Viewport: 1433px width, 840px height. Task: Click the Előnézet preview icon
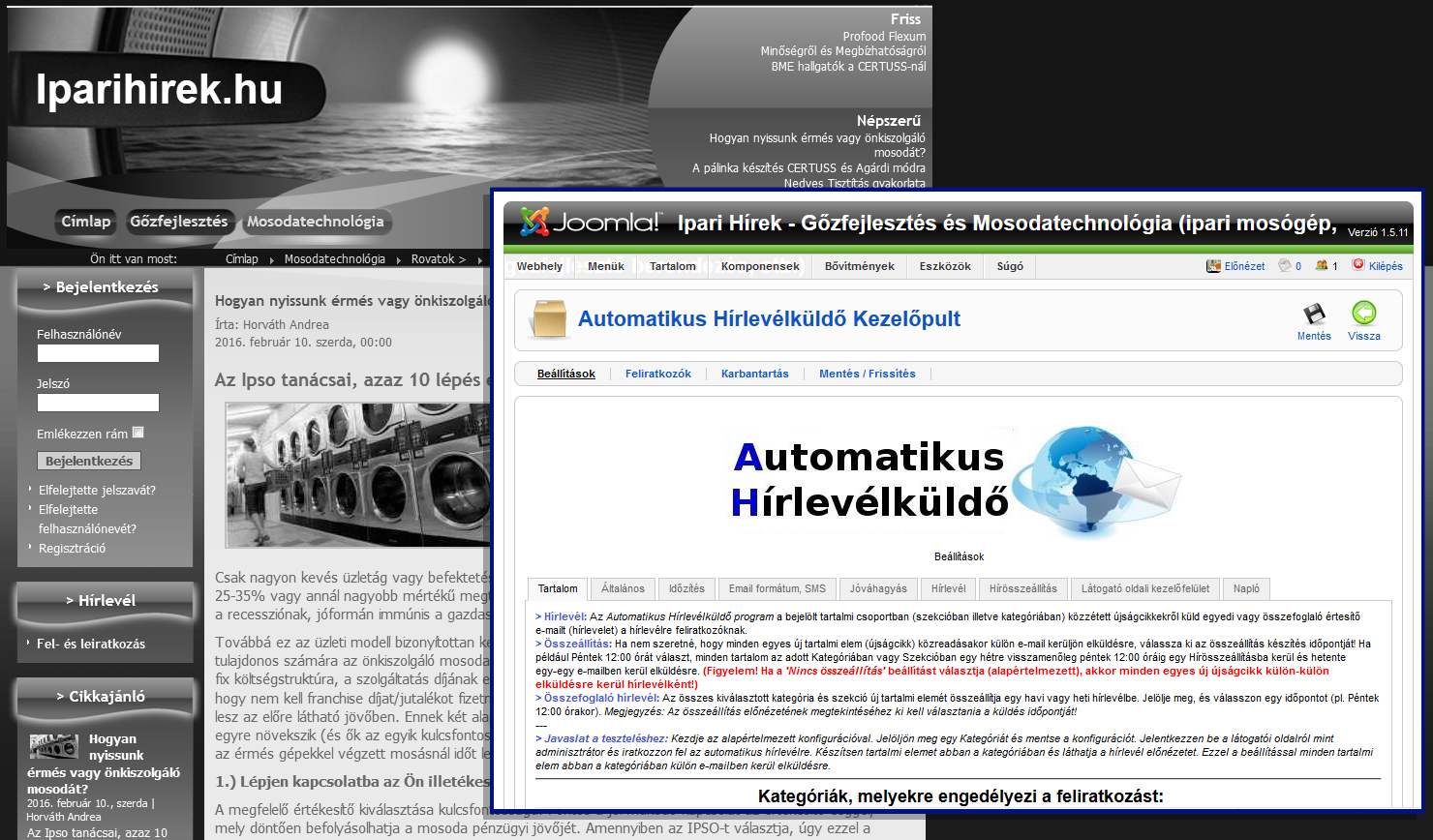(1213, 266)
